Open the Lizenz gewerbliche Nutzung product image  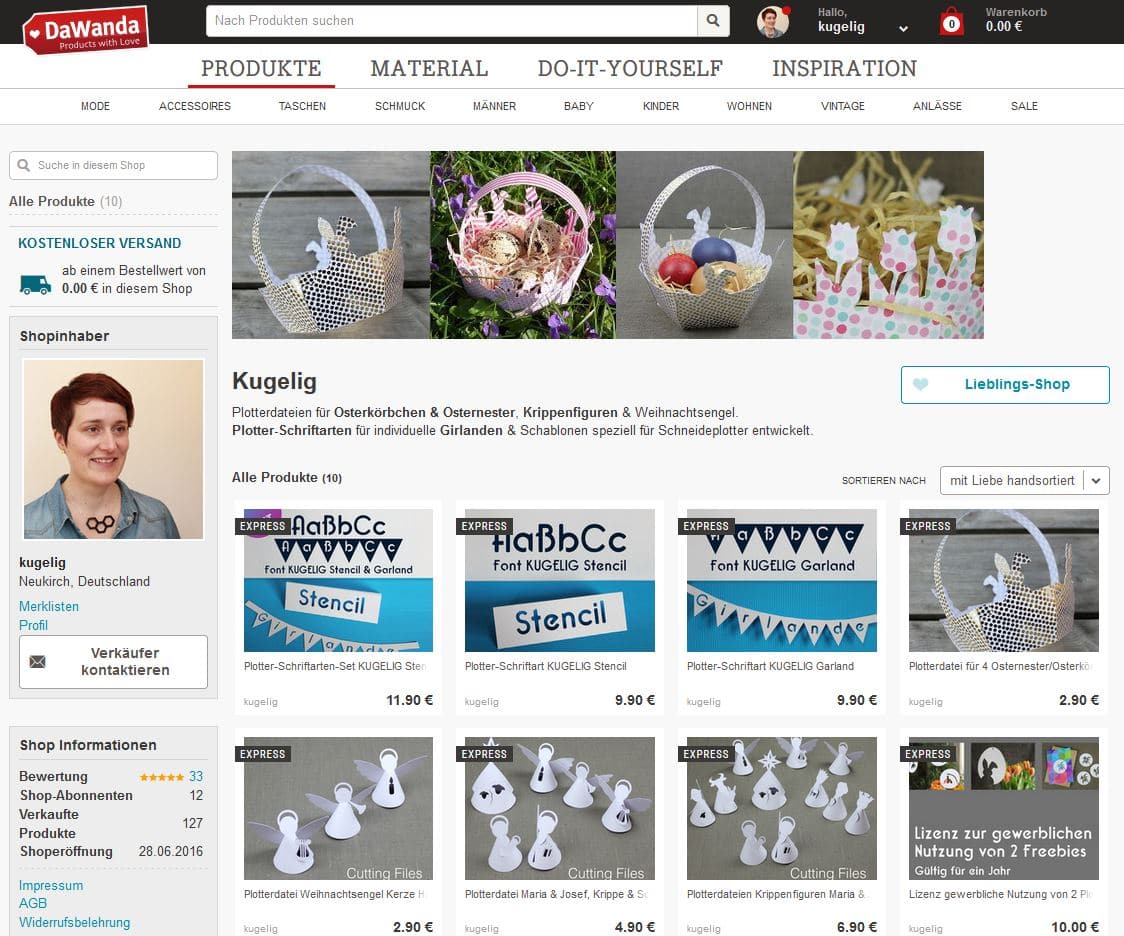(1004, 808)
